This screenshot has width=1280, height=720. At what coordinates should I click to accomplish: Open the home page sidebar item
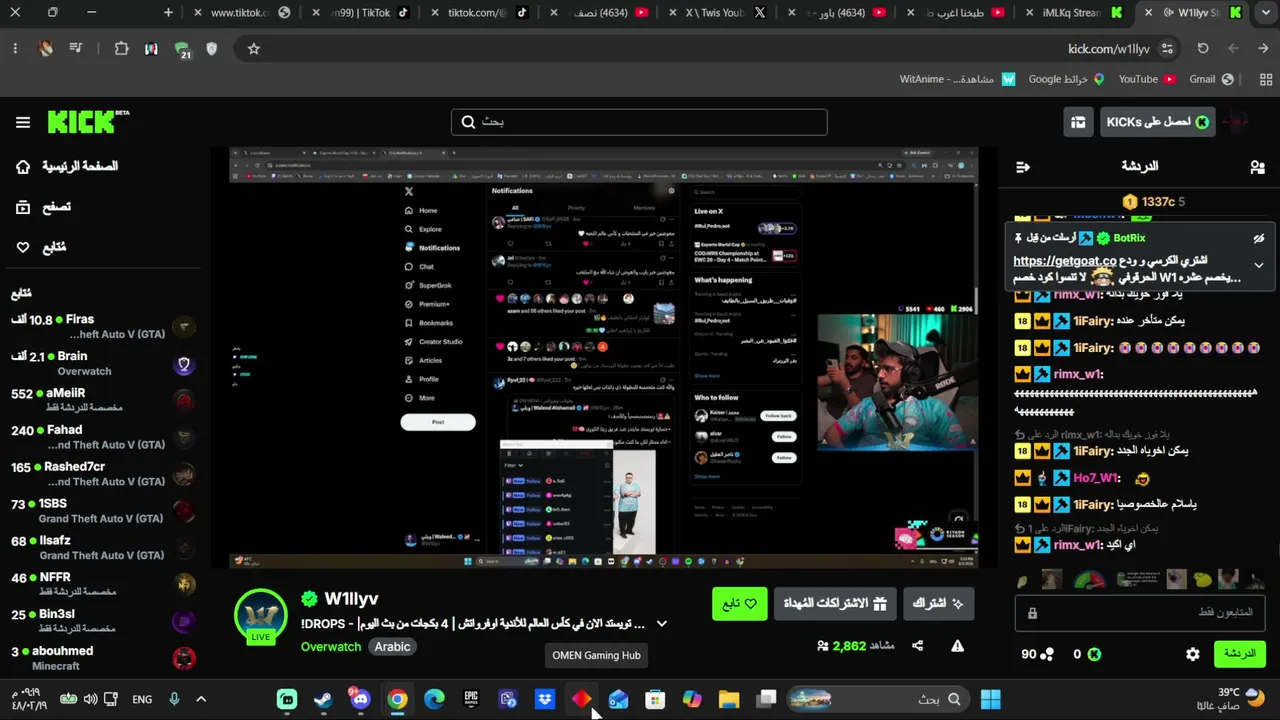68,166
